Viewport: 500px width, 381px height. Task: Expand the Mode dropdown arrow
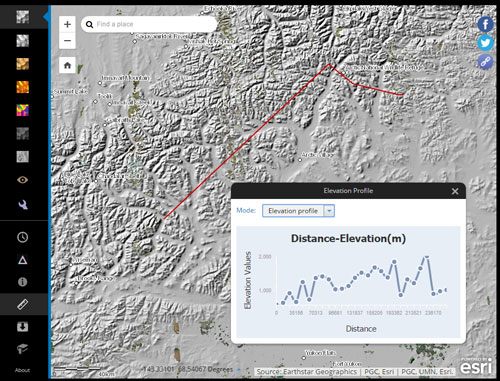pos(329,211)
